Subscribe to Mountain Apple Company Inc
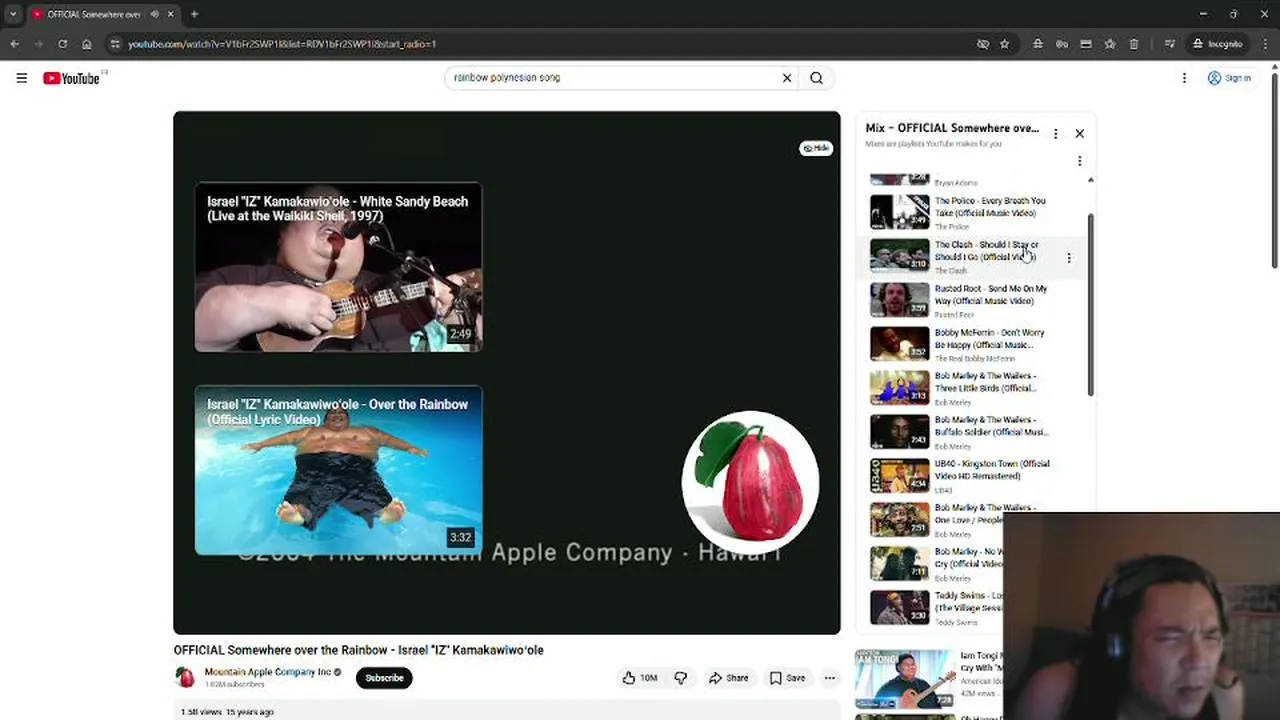Image resolution: width=1280 pixels, height=720 pixels. (384, 678)
